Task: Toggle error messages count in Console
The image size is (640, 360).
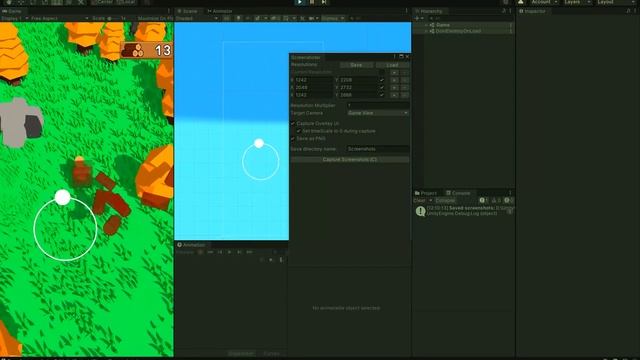Action: point(508,200)
